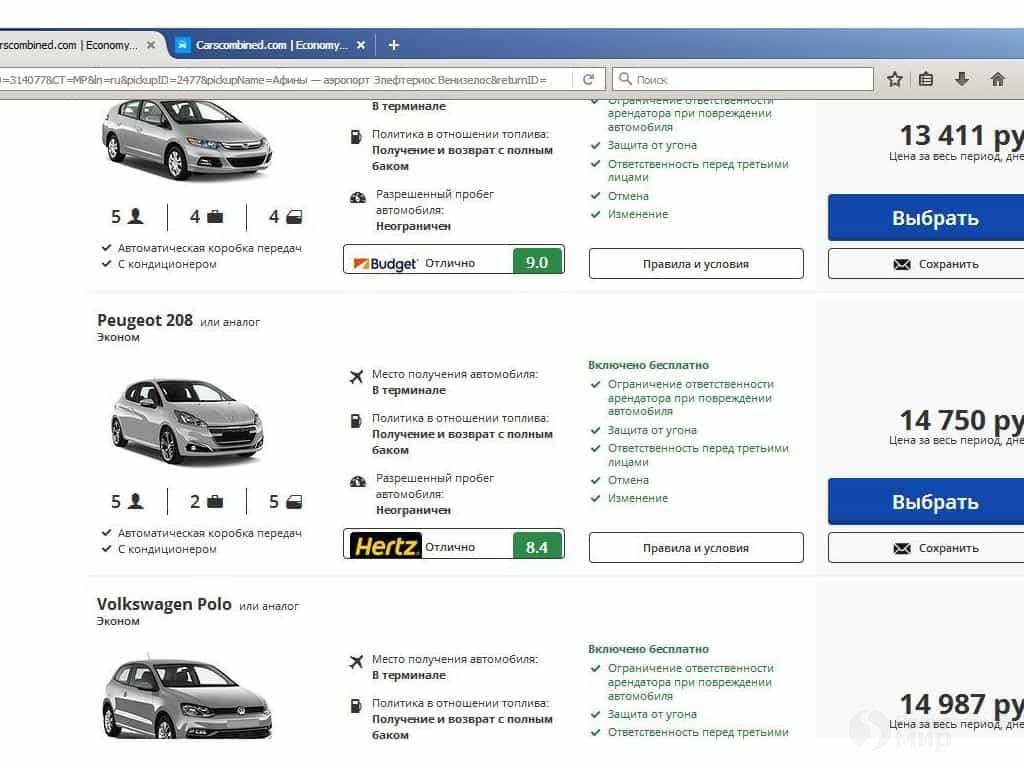This screenshot has width=1024, height=768.
Task: Click Защита от угона in Peugeot offer
Action: click(652, 430)
